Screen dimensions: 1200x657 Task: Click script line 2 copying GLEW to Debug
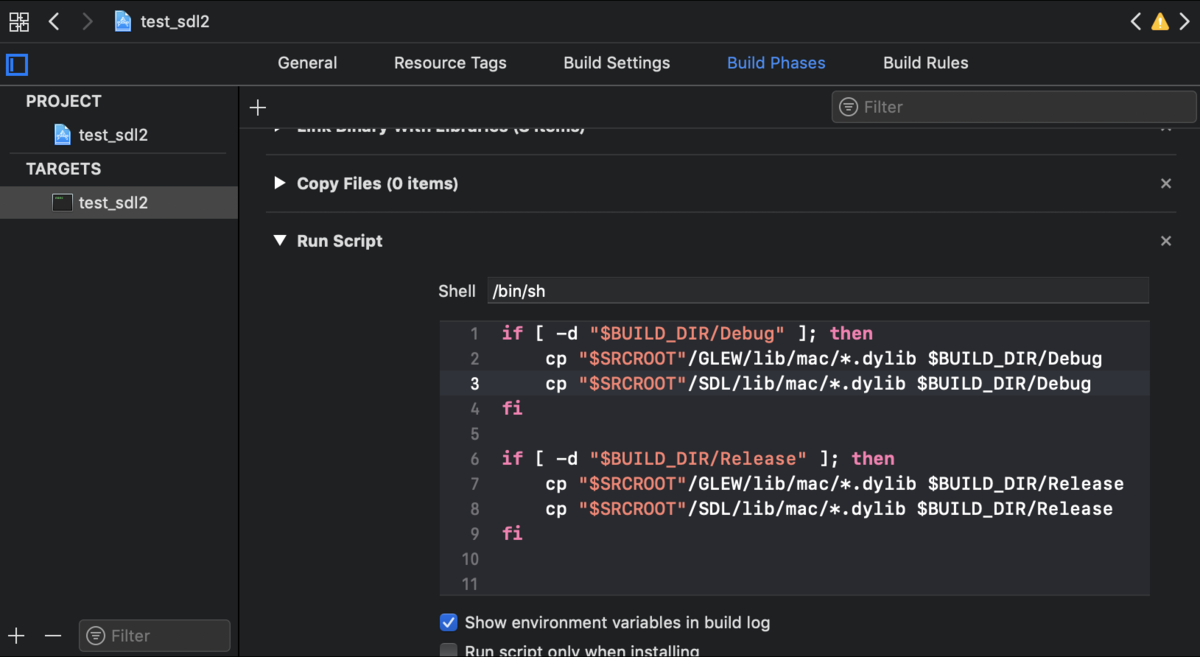pos(824,358)
